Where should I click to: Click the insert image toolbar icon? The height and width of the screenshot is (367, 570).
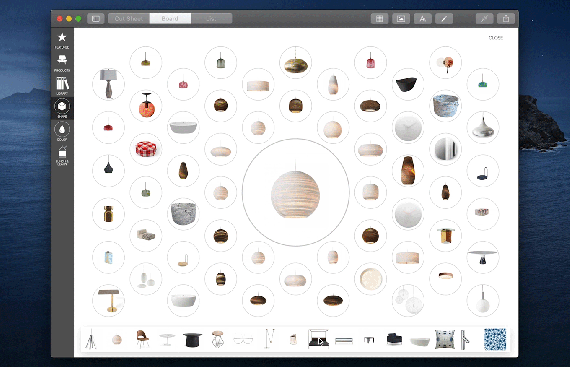click(401, 19)
